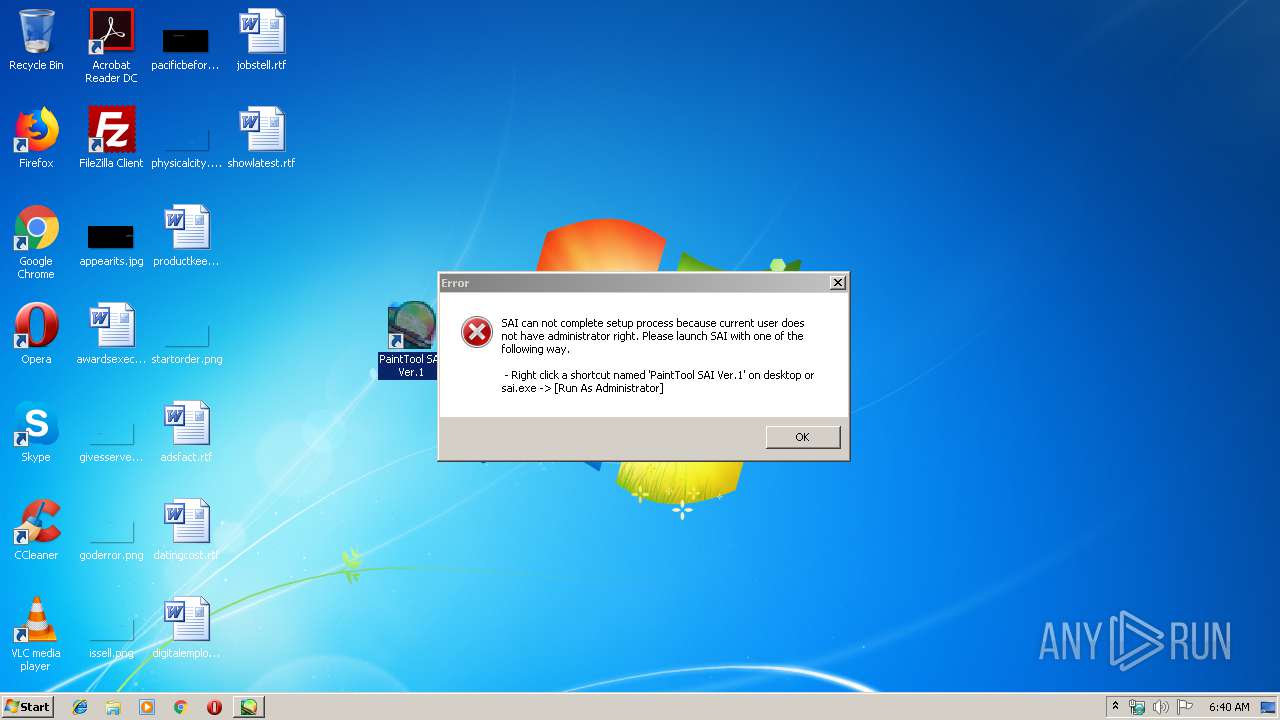Select datingcost.rtf document icon
The image size is (1280, 720).
tap(186, 530)
